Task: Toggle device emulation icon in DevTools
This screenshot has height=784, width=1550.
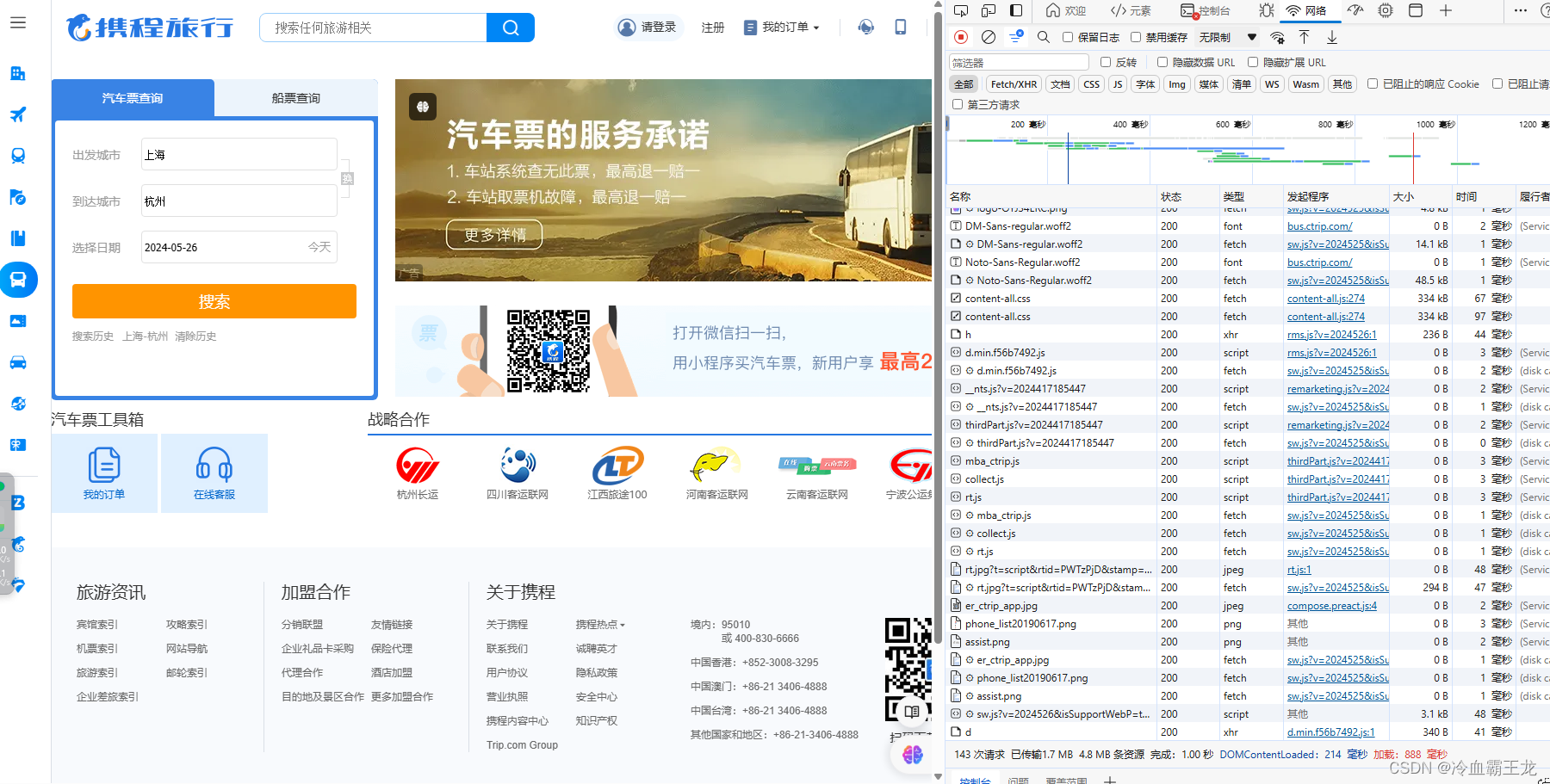Action: [x=989, y=10]
